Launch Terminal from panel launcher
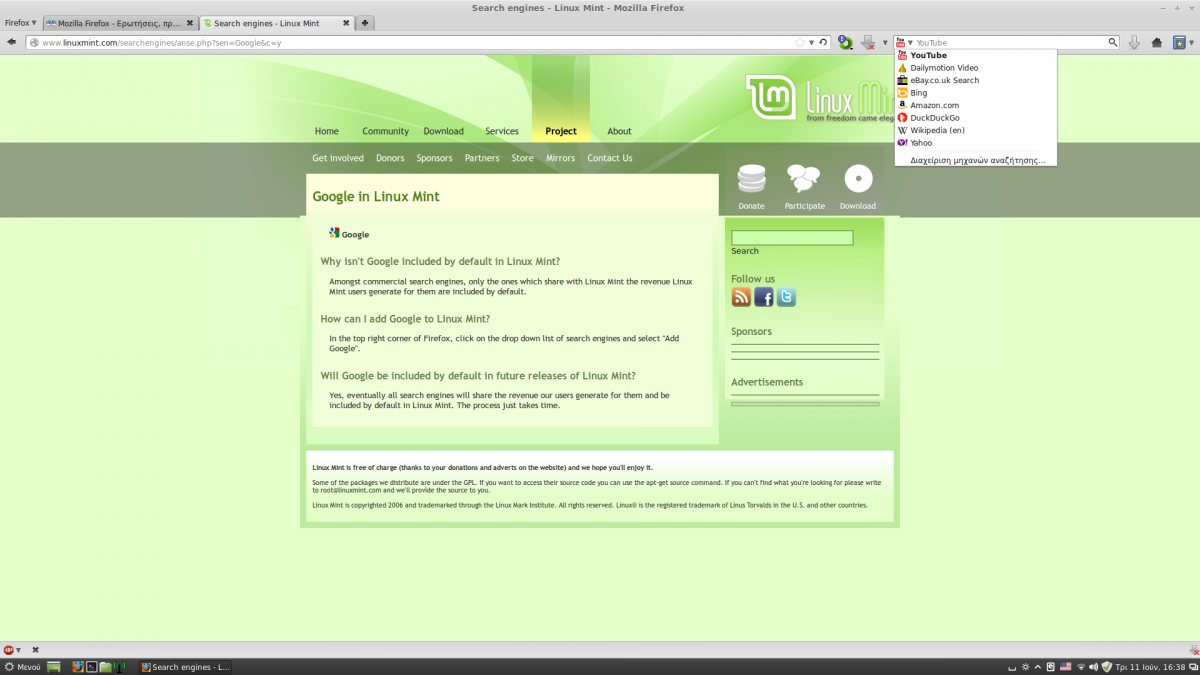This screenshot has height=675, width=1200. 91,667
